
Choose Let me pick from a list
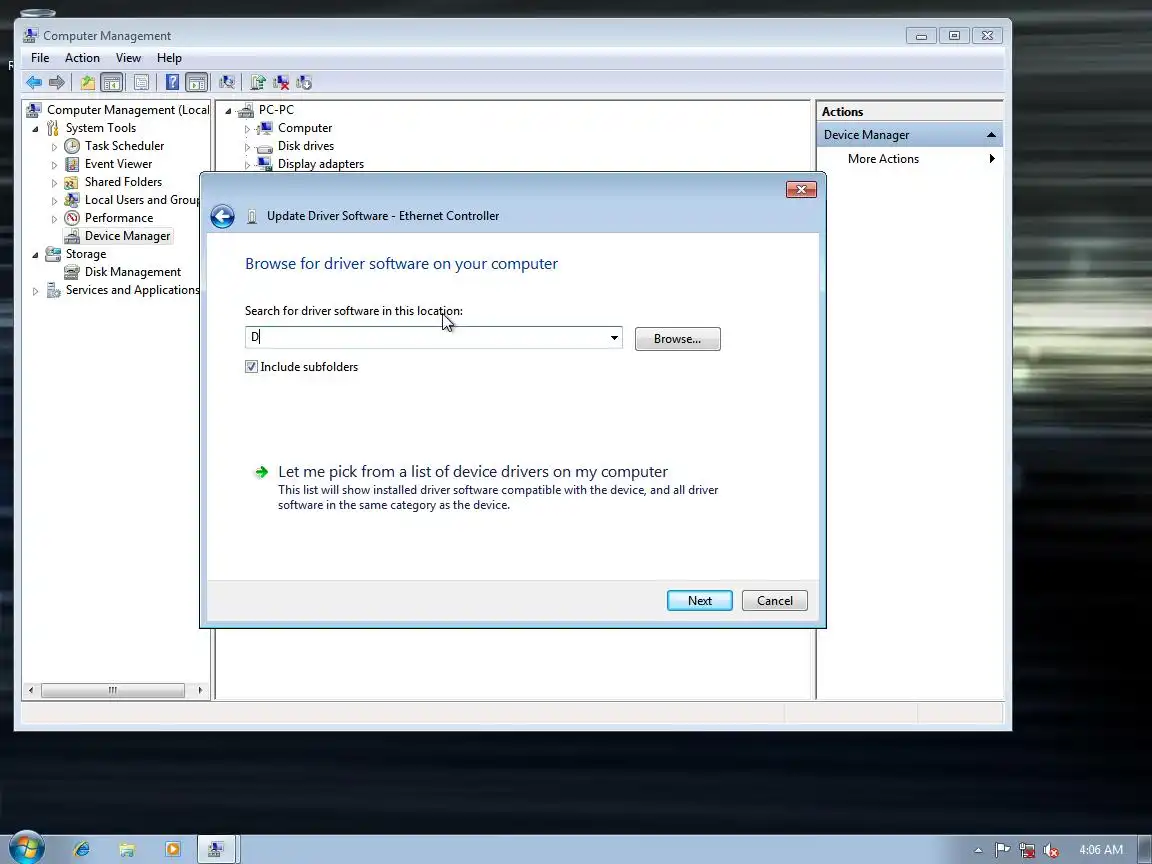click(x=472, y=472)
